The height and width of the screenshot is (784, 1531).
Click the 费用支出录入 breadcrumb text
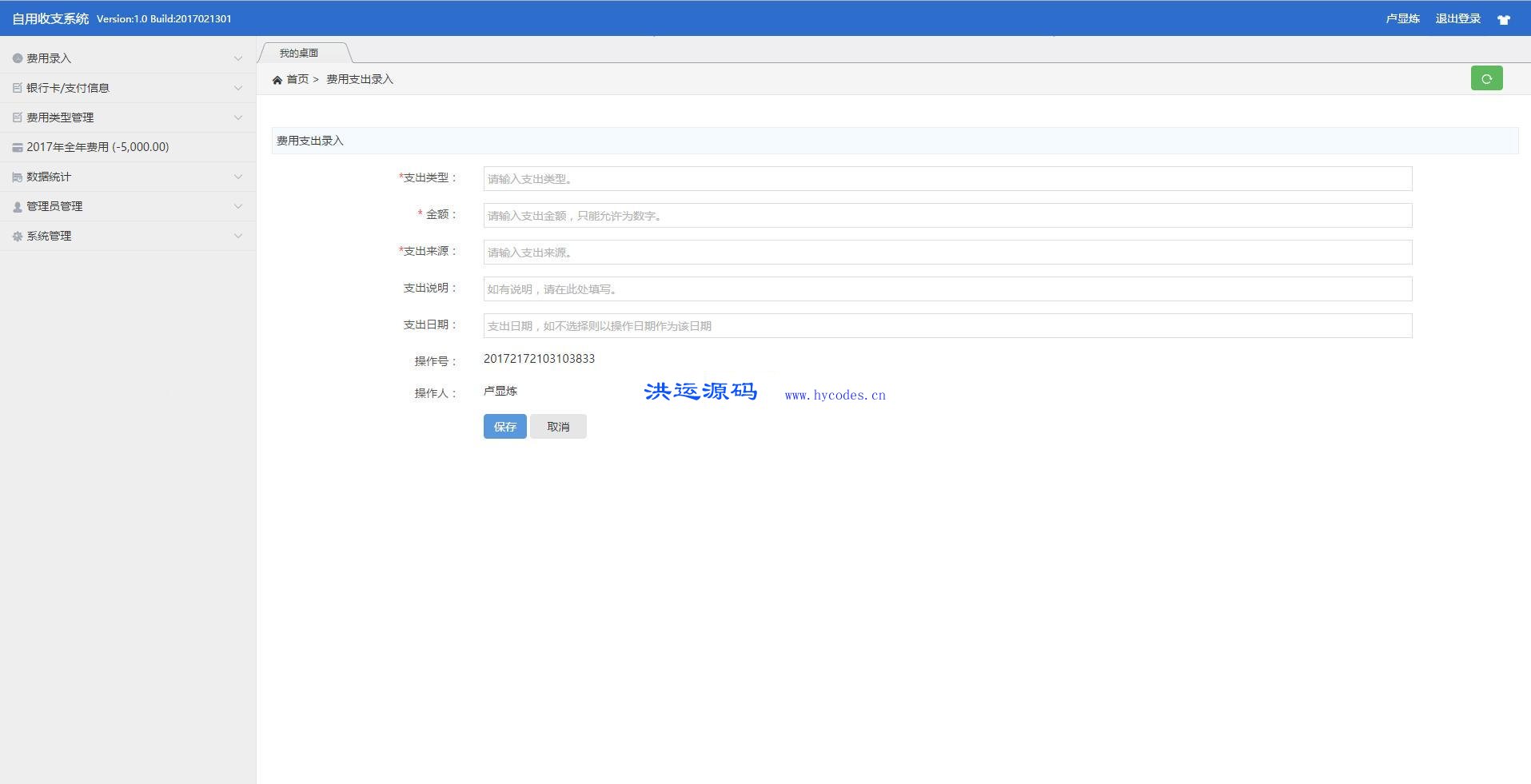pos(360,79)
